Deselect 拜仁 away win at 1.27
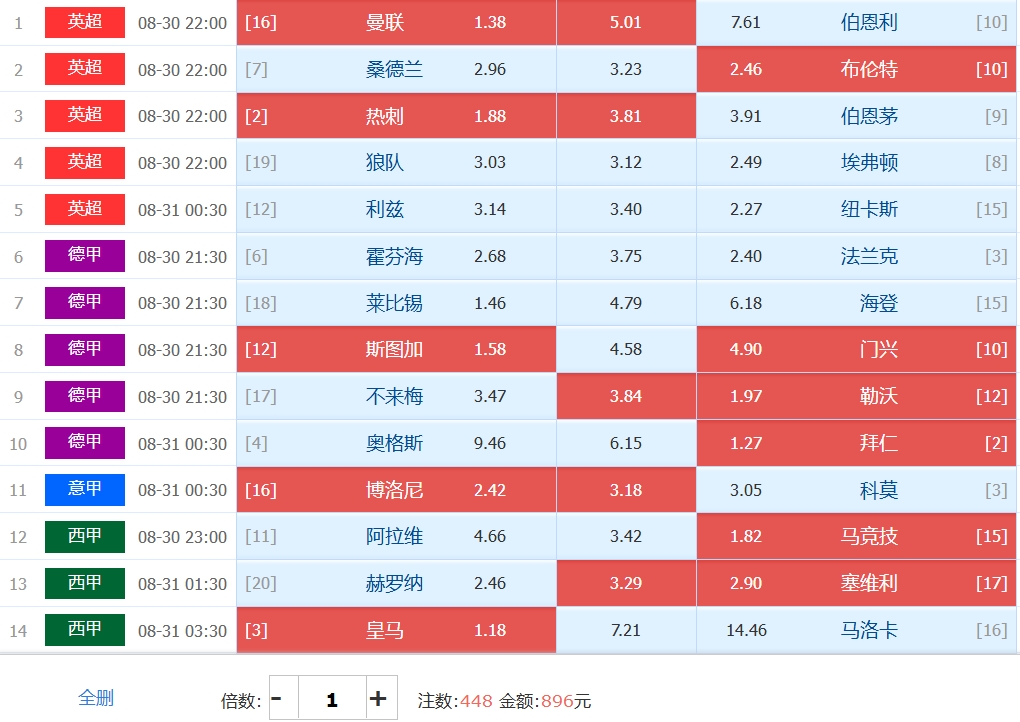 click(x=856, y=443)
